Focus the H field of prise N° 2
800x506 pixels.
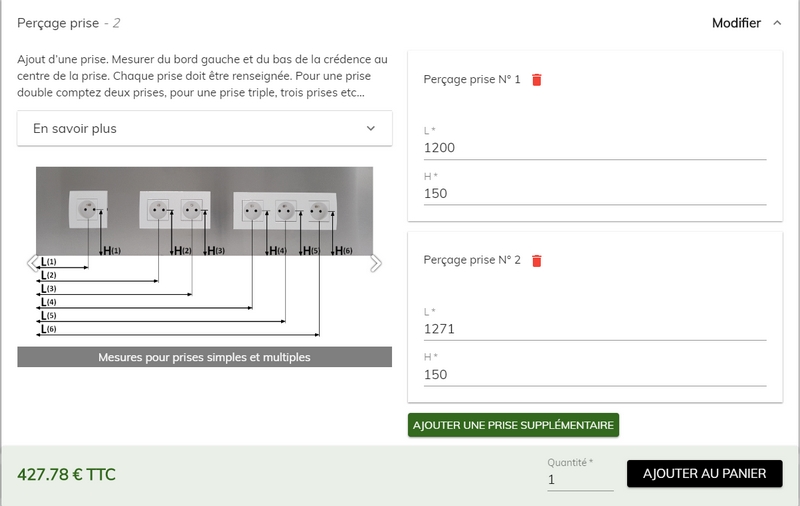(594, 375)
